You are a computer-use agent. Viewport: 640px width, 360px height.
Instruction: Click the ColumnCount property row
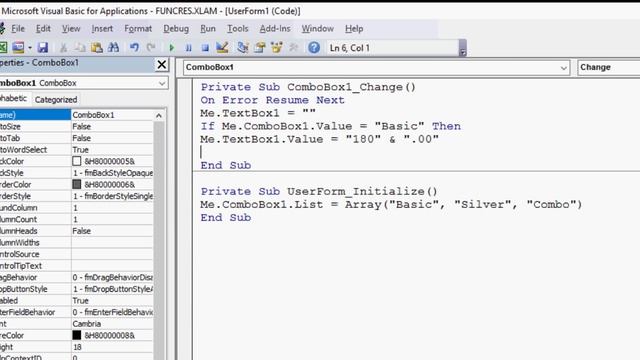tap(76, 219)
